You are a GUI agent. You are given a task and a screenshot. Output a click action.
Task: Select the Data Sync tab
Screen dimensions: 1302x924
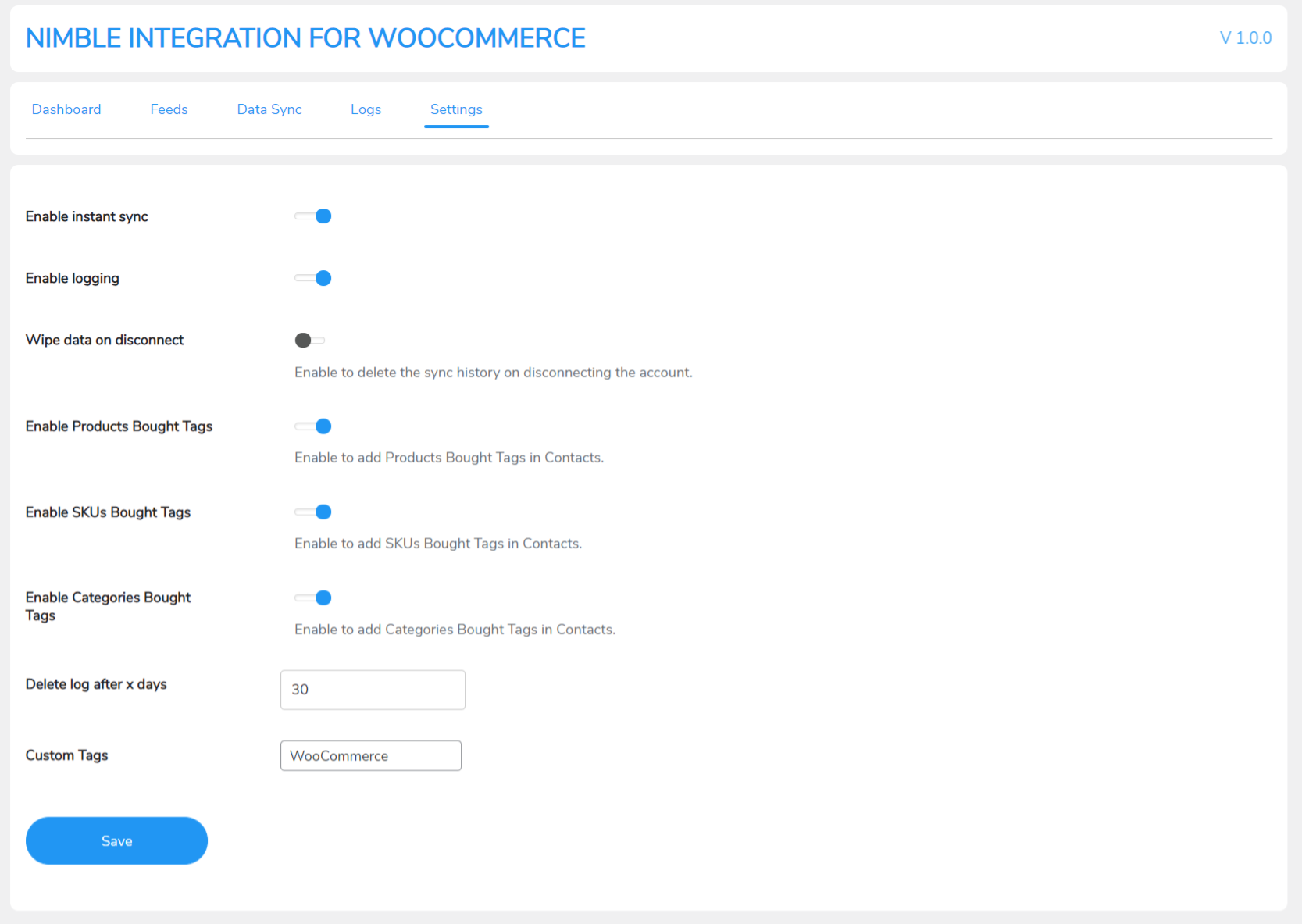tap(269, 109)
